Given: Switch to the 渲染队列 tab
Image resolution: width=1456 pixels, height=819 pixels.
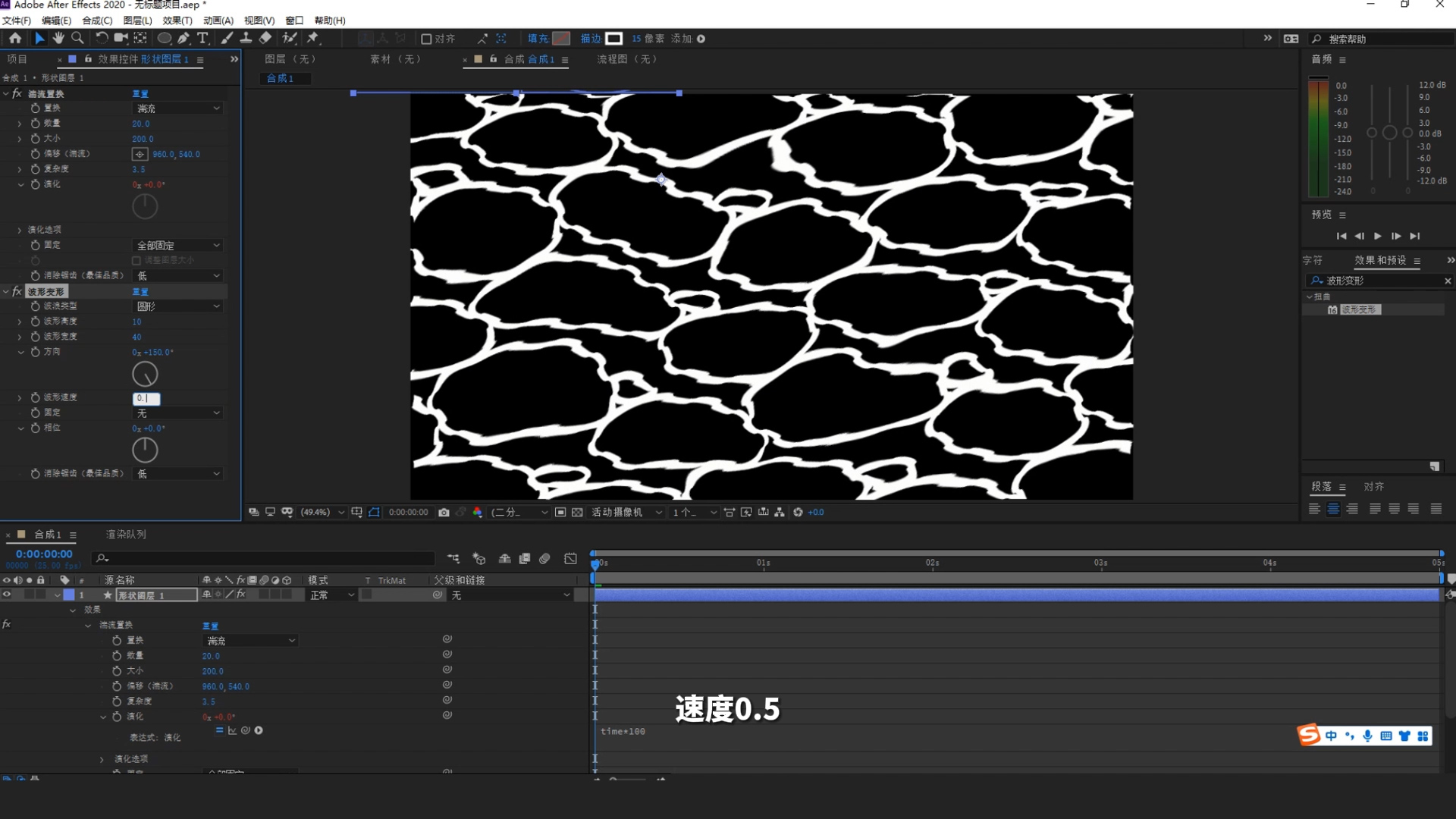Looking at the screenshot, I should (x=126, y=535).
